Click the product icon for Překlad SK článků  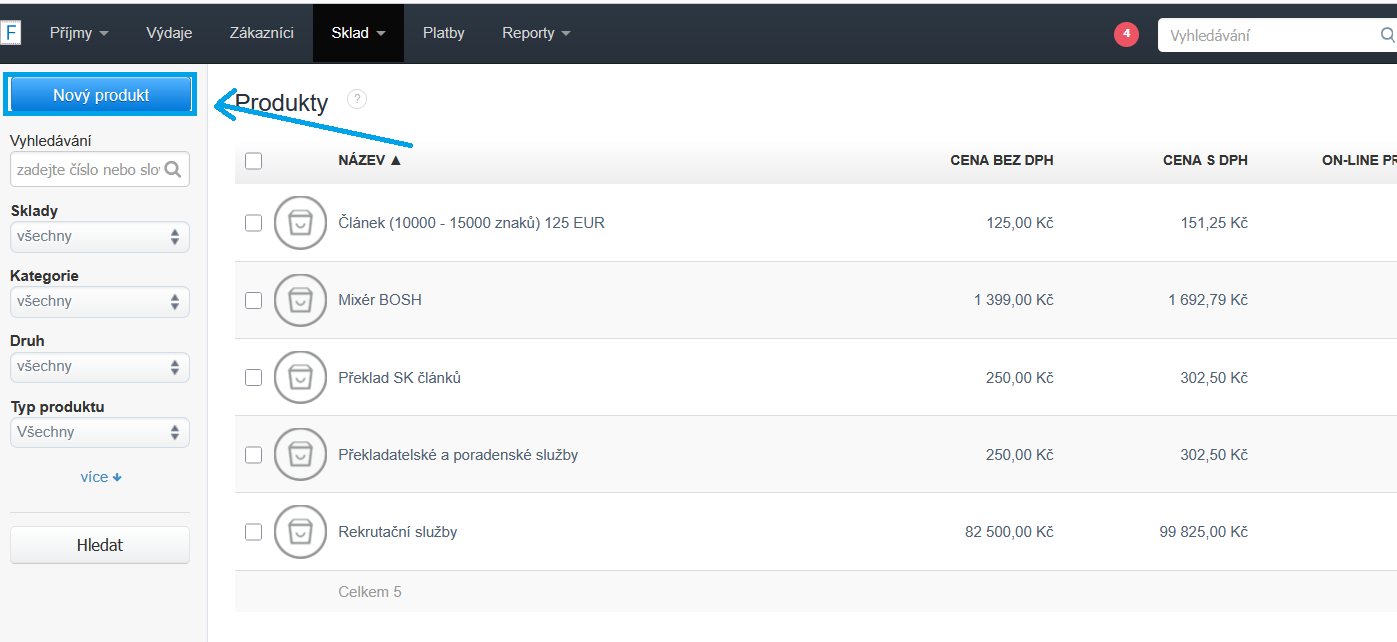tap(300, 378)
